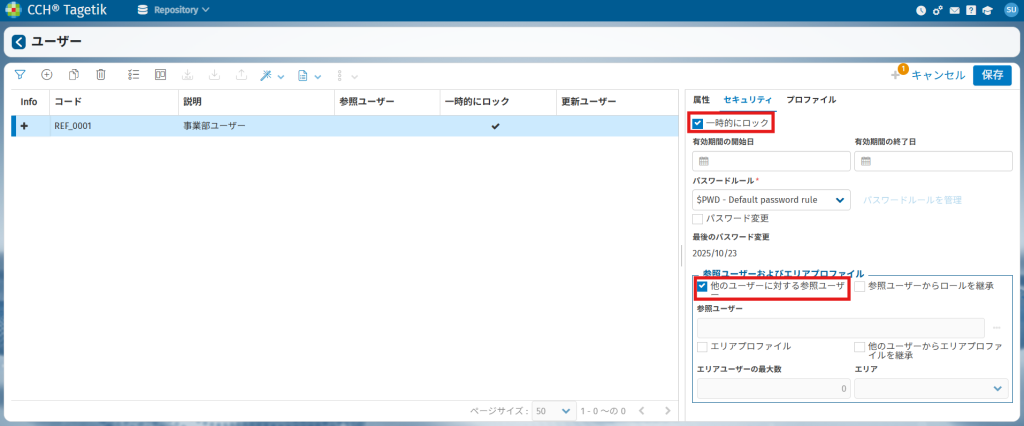Click the copy user icon

pyautogui.click(x=74, y=75)
